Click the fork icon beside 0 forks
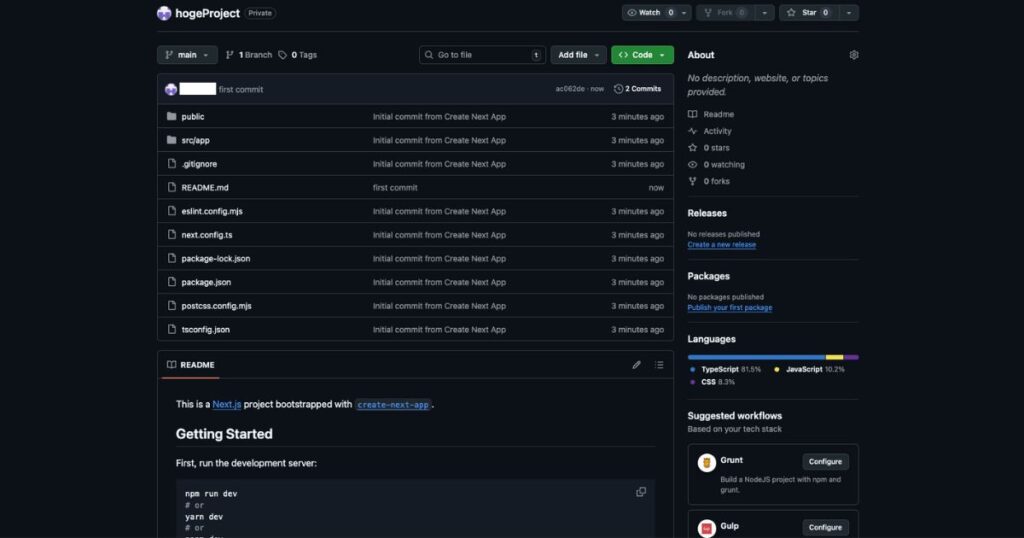 [692, 182]
